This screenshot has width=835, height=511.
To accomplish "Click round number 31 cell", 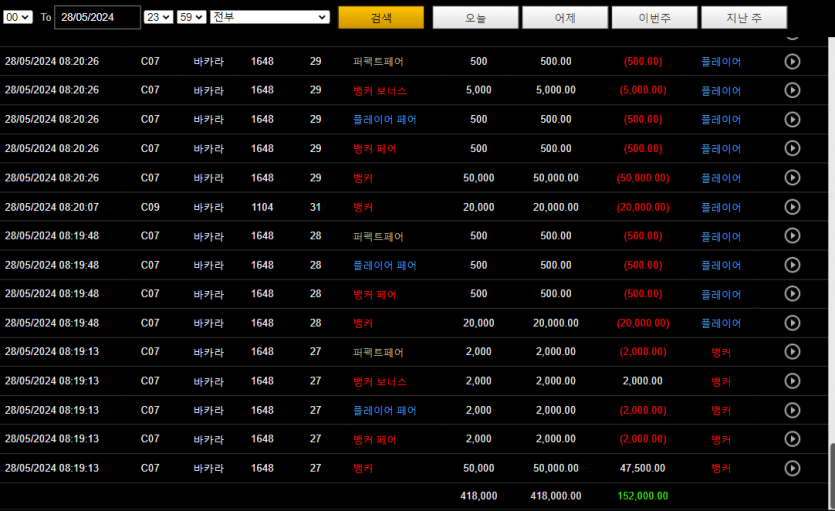I will (315, 207).
